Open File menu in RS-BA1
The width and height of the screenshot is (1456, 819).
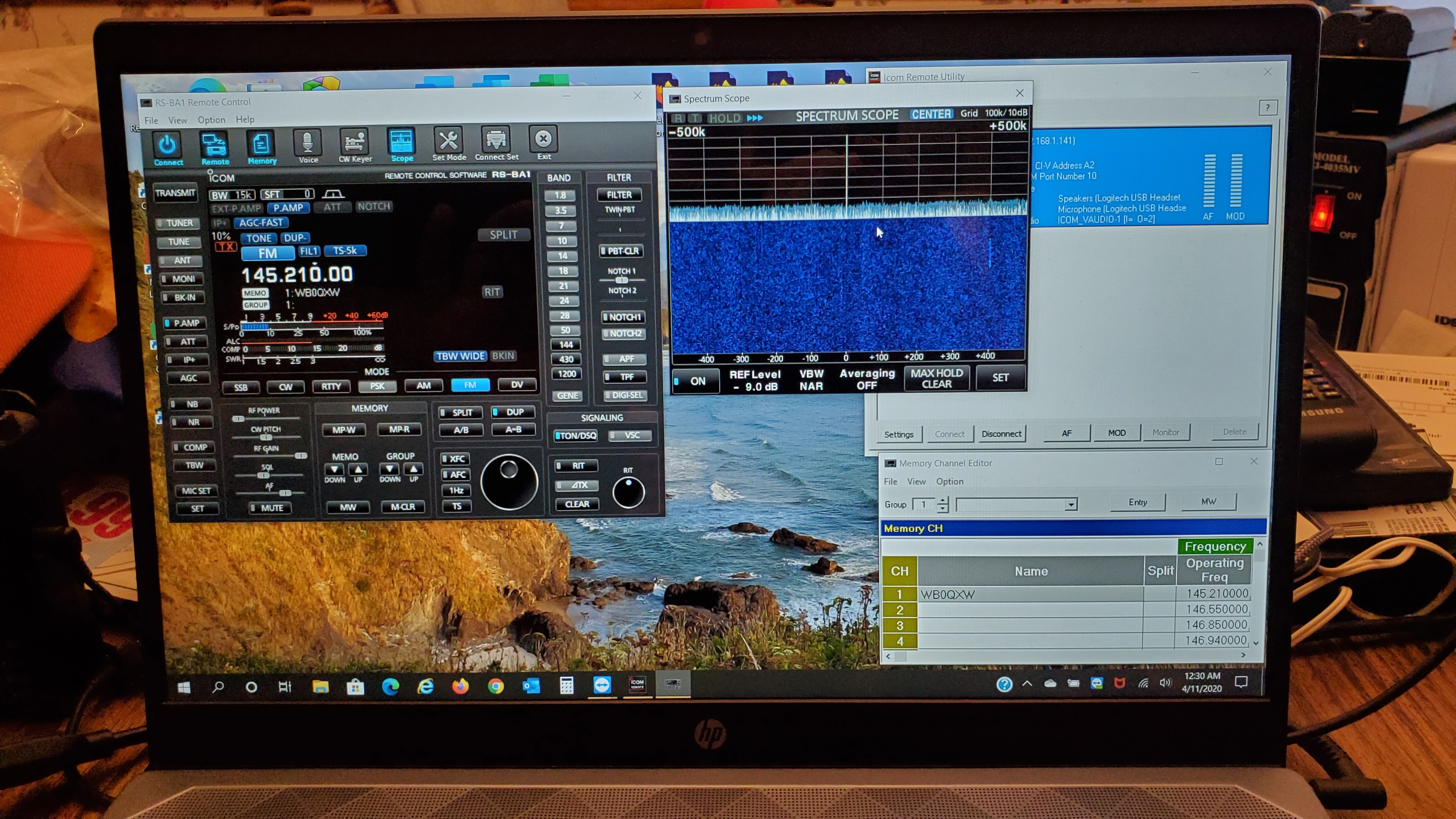151,120
